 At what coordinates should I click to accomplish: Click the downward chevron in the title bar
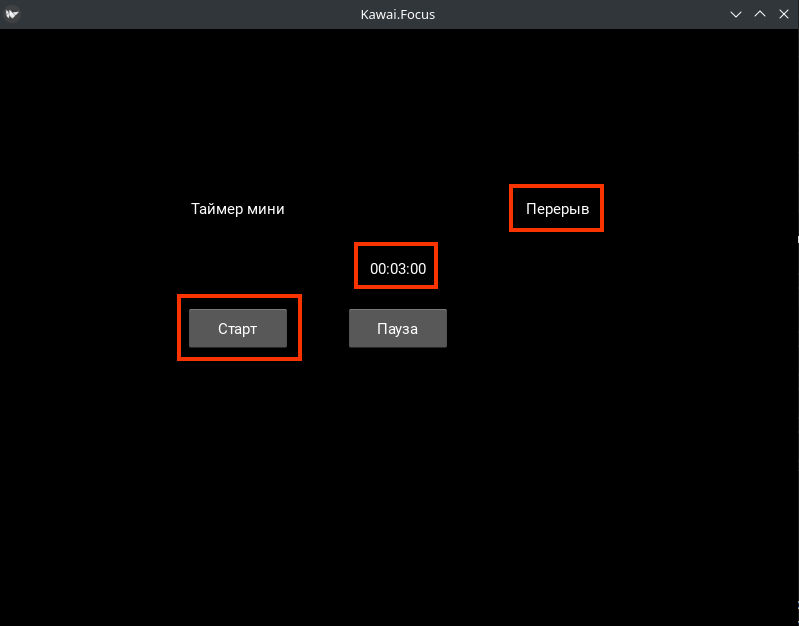tap(737, 14)
